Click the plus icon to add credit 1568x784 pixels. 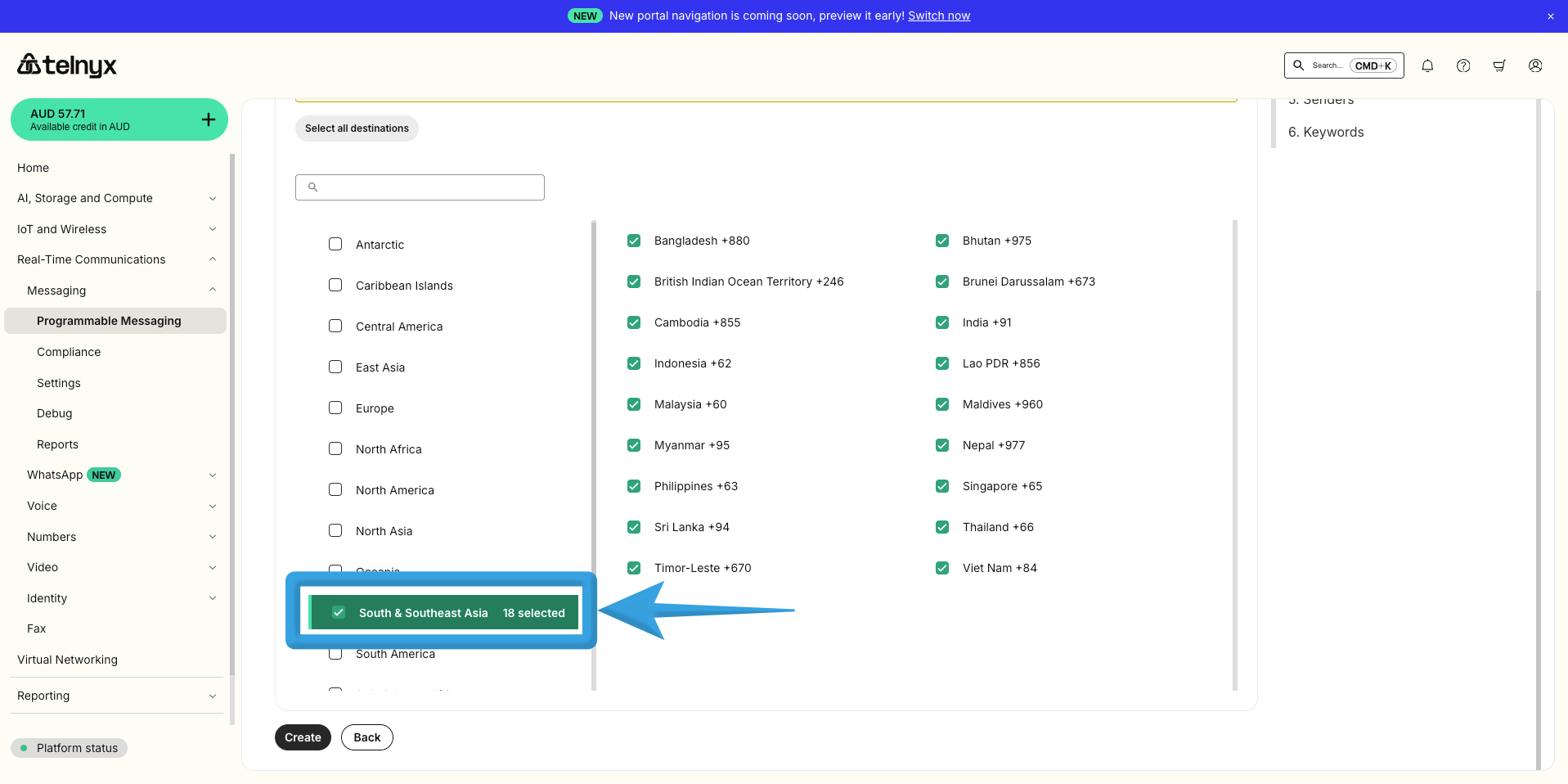(208, 119)
